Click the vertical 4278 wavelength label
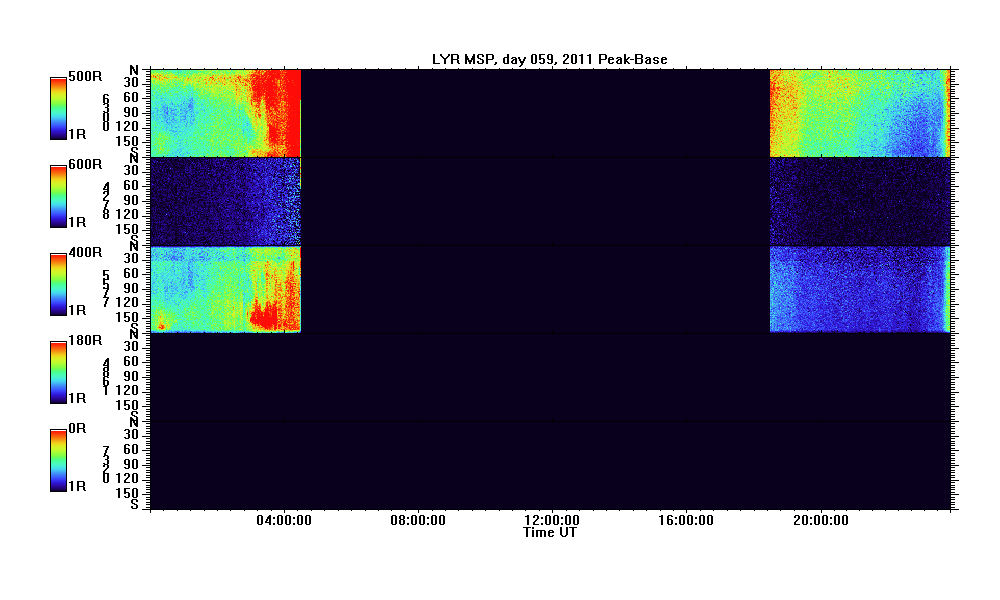This screenshot has width=1000, height=600. (106, 200)
